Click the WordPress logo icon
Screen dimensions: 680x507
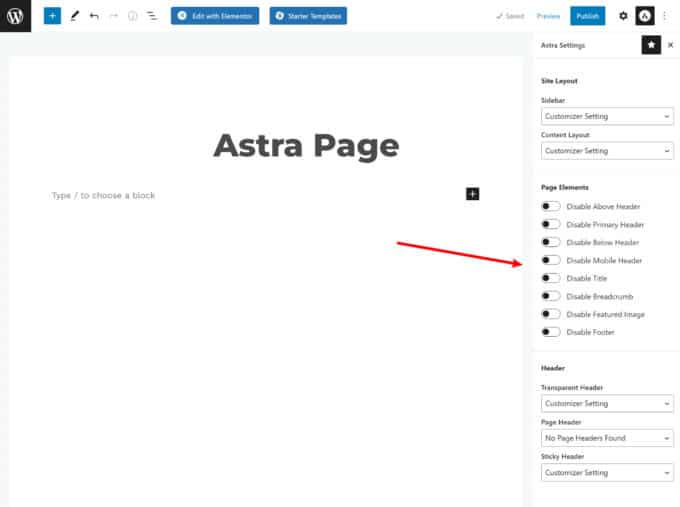[x=15, y=16]
